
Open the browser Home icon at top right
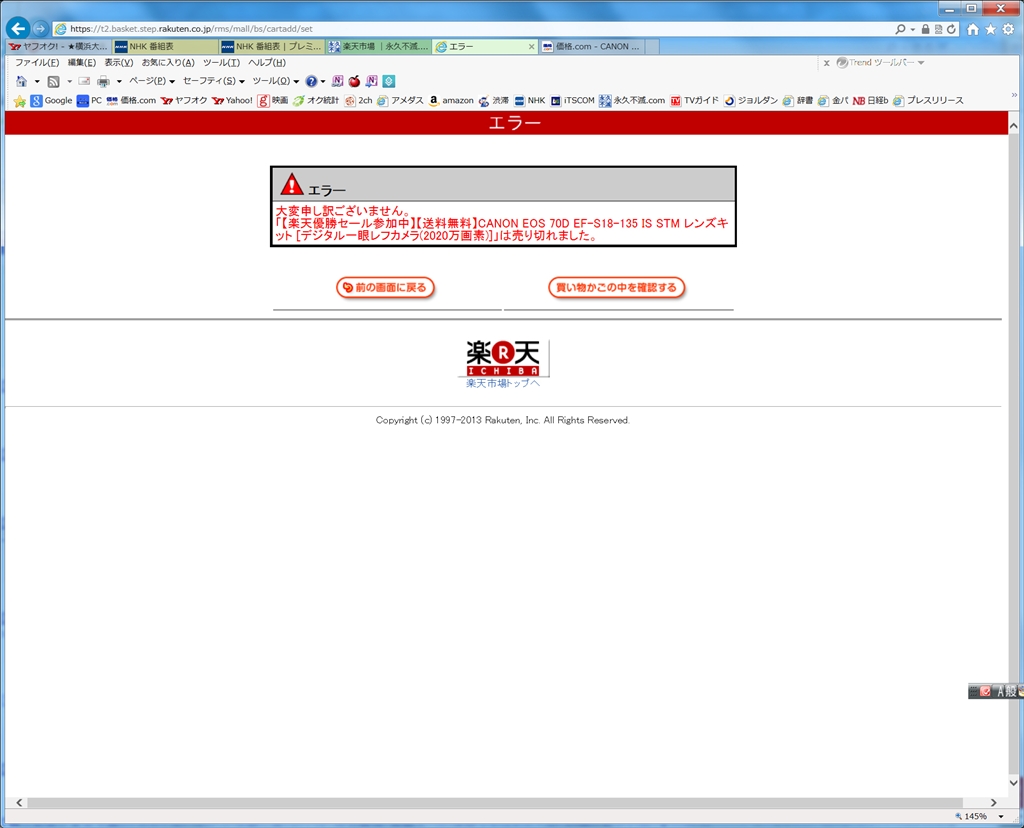(973, 29)
